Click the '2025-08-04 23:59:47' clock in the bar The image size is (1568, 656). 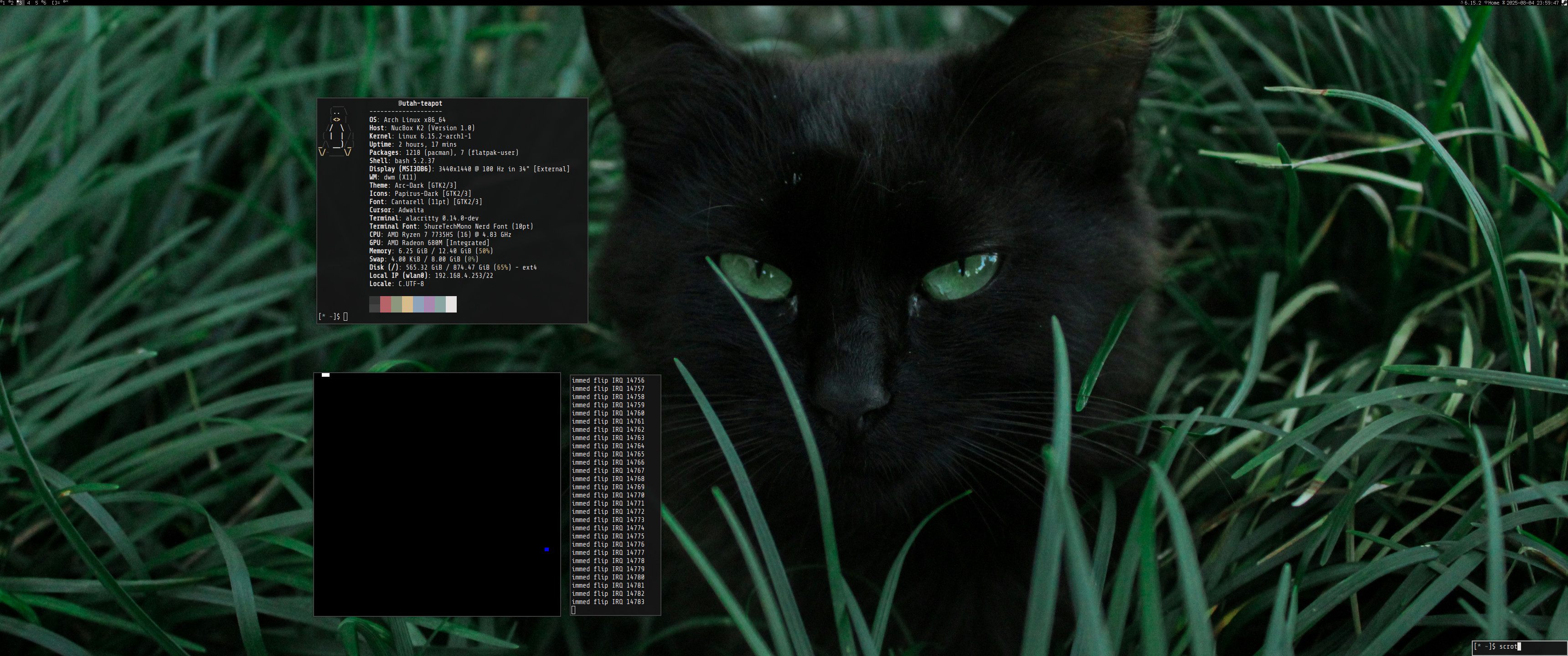(1533, 3)
